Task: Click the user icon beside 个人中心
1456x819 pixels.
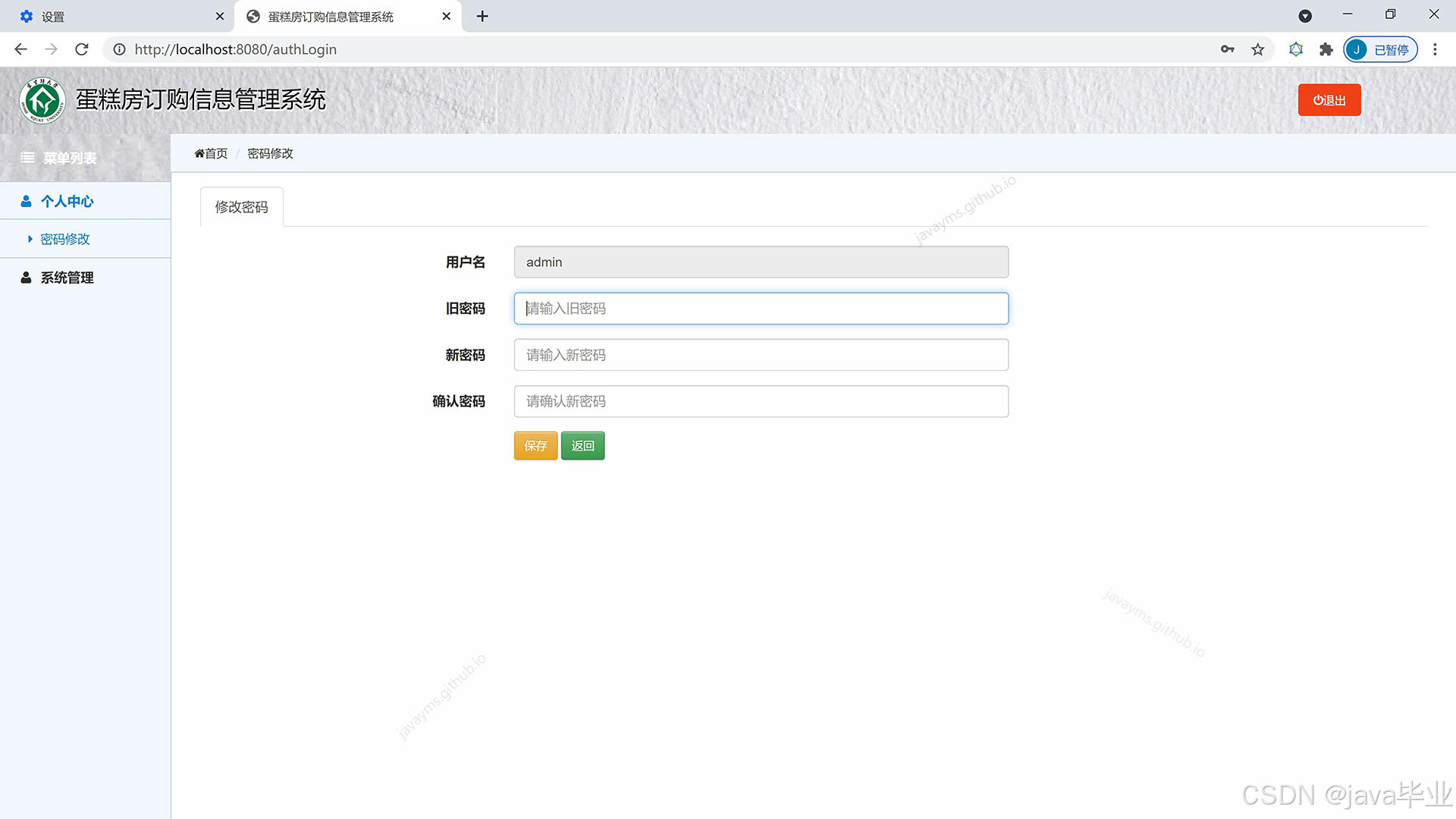Action: click(x=26, y=201)
